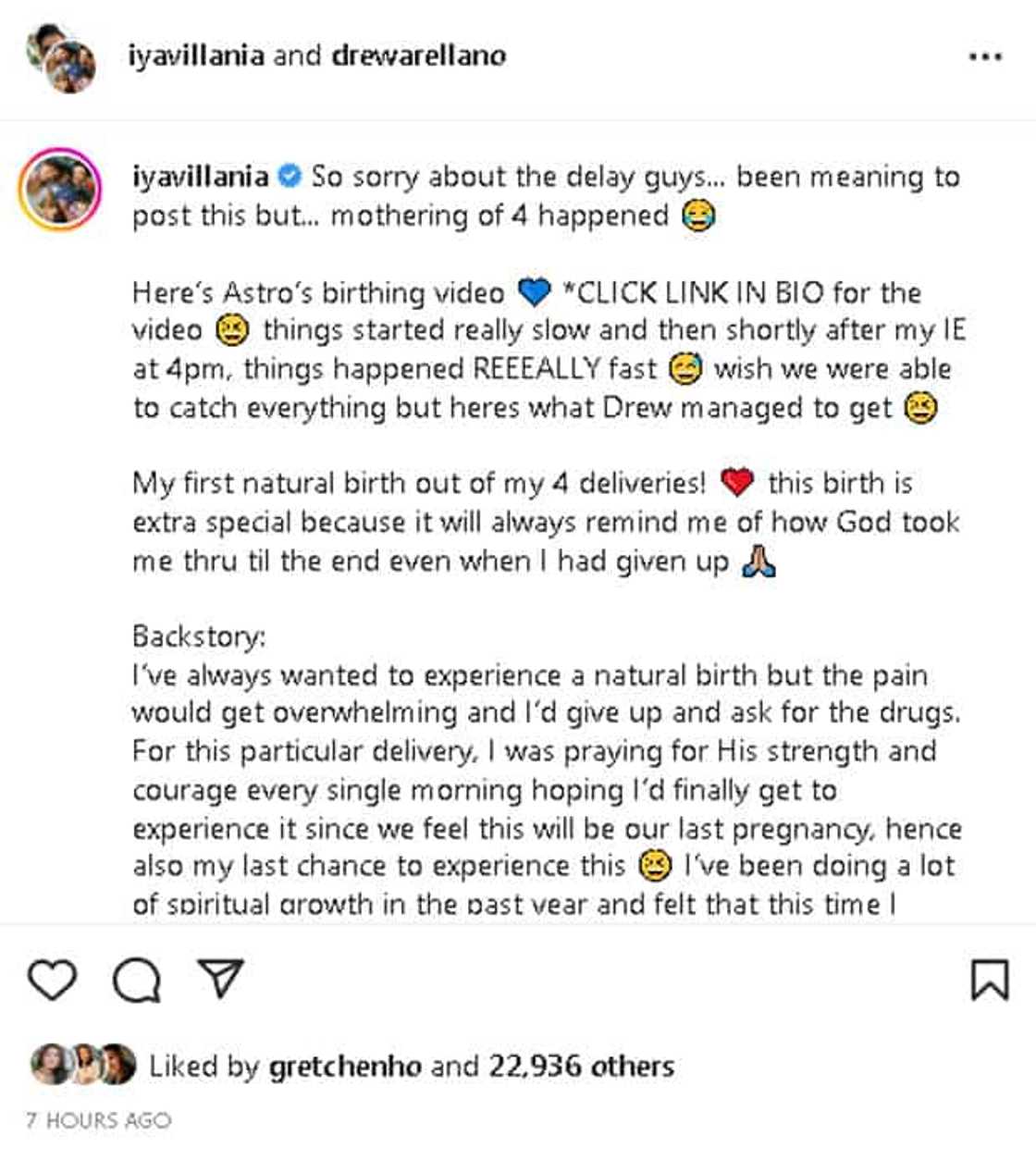Click the laughing-crying emoji after 'happened'

[698, 216]
